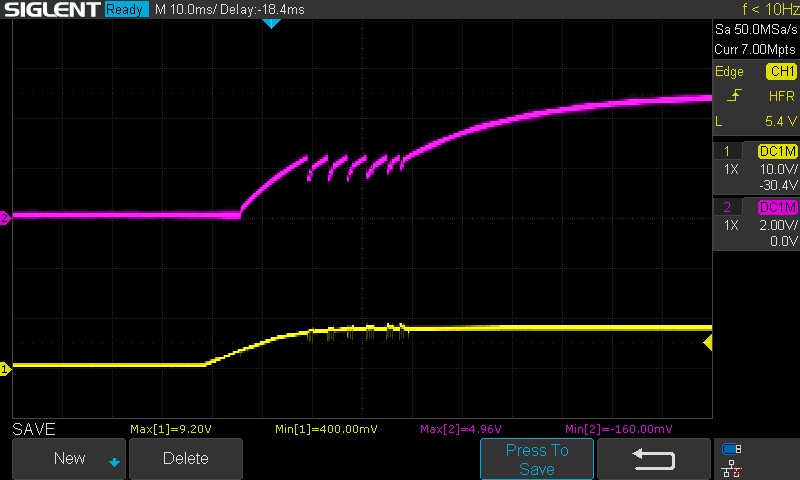
Task: Select the Sa 50.0MSa/s sample rate text
Action: click(x=756, y=30)
